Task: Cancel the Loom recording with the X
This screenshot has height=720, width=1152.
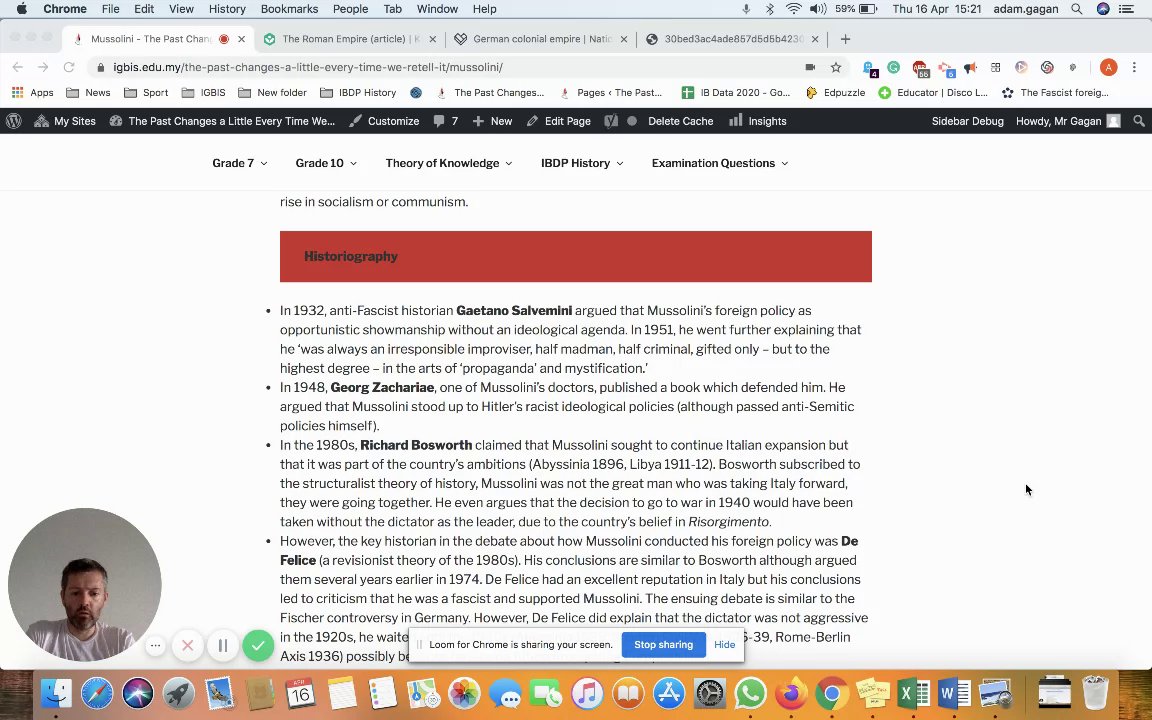Action: pyautogui.click(x=187, y=646)
